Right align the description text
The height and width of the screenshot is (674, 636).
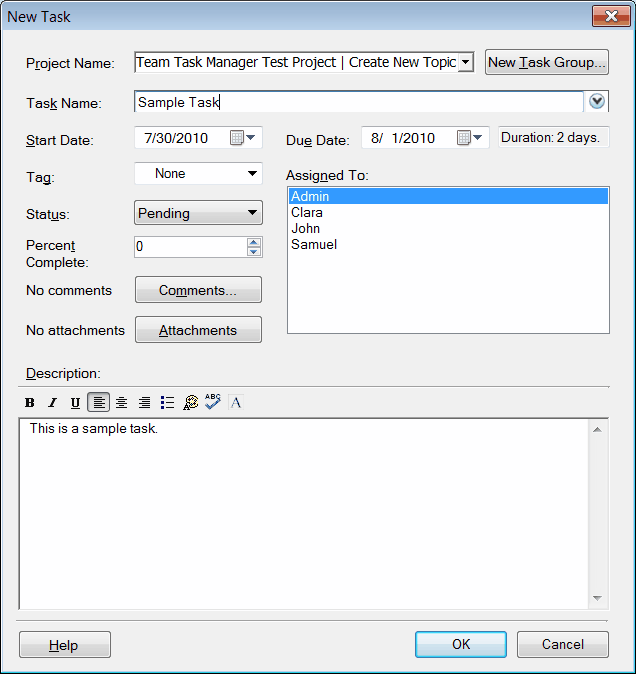tap(144, 403)
